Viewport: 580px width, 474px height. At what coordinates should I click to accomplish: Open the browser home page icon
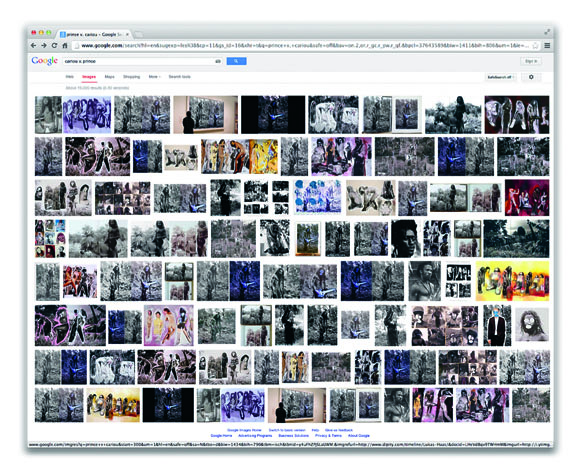65,45
